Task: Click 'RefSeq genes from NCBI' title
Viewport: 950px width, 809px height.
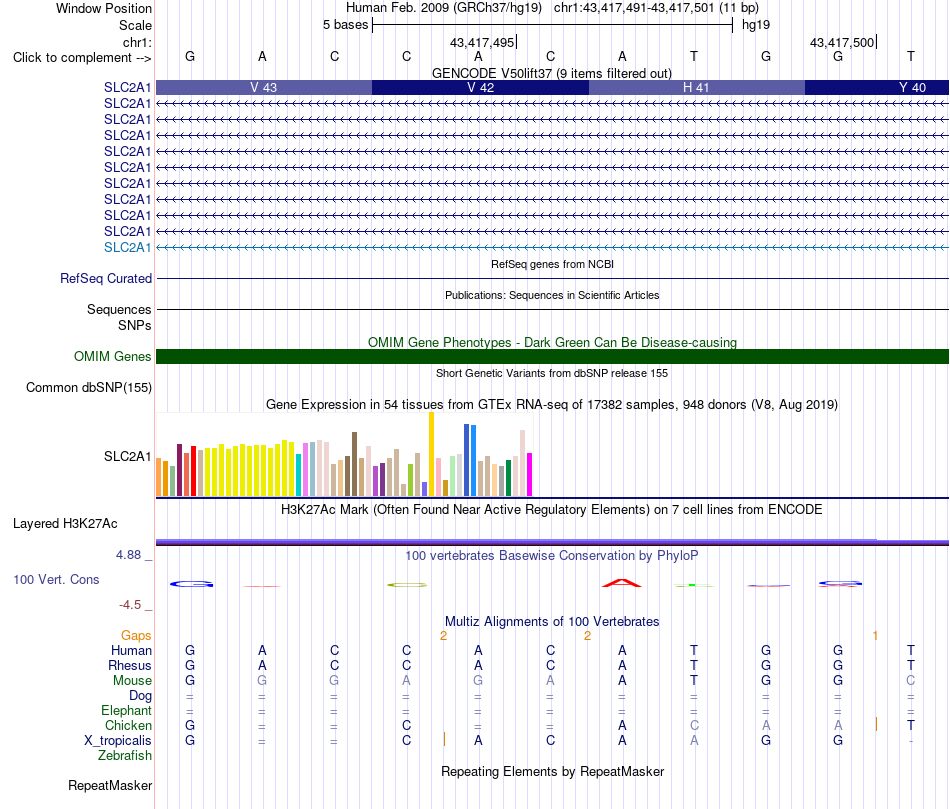Action: (552, 264)
